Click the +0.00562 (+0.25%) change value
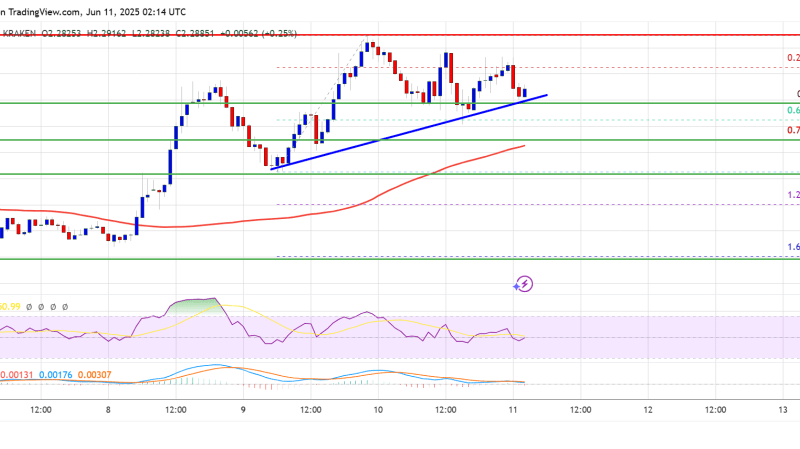Screen dimensions: 800x449 (x=258, y=33)
